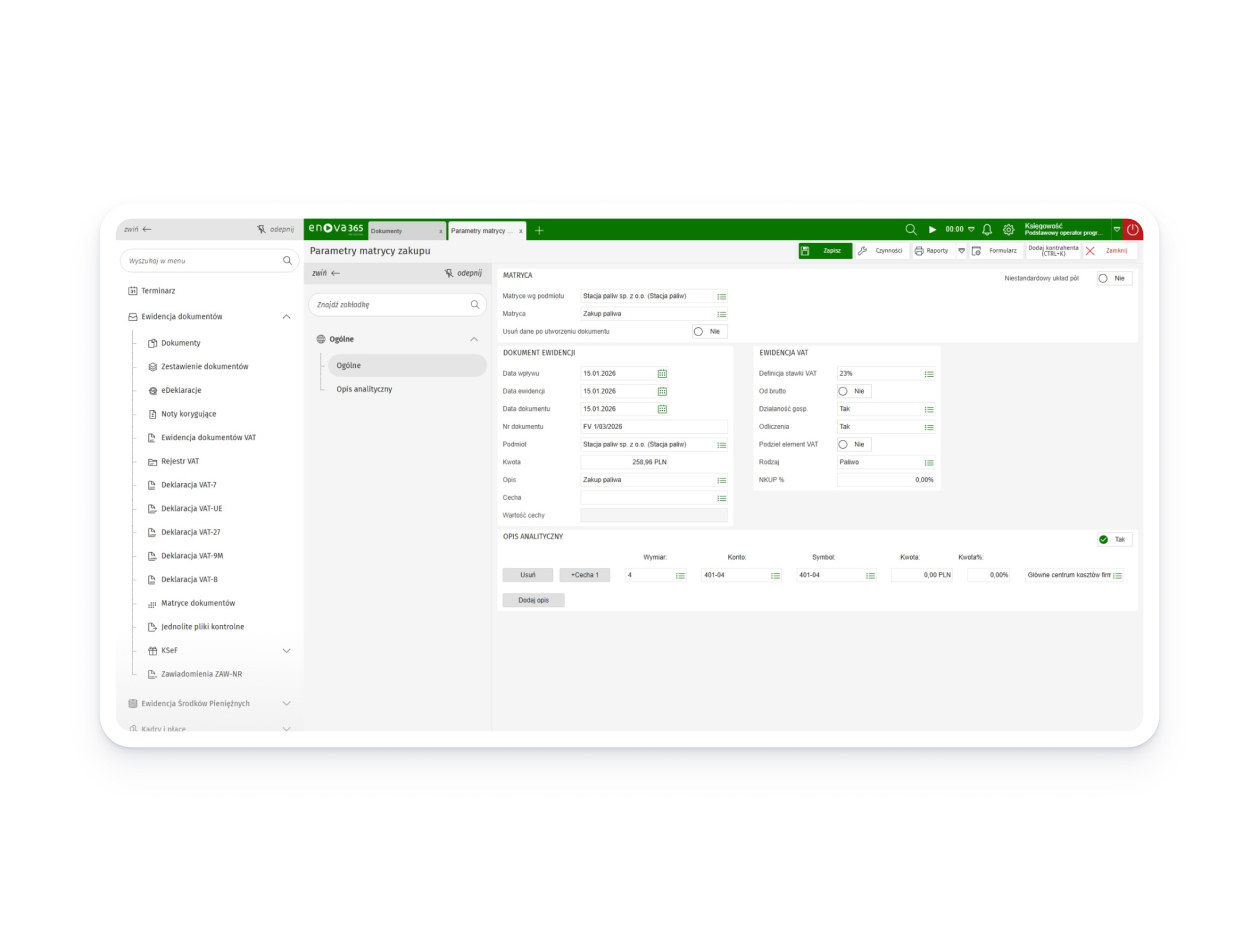Toggle the Od brutto switch

854,391
